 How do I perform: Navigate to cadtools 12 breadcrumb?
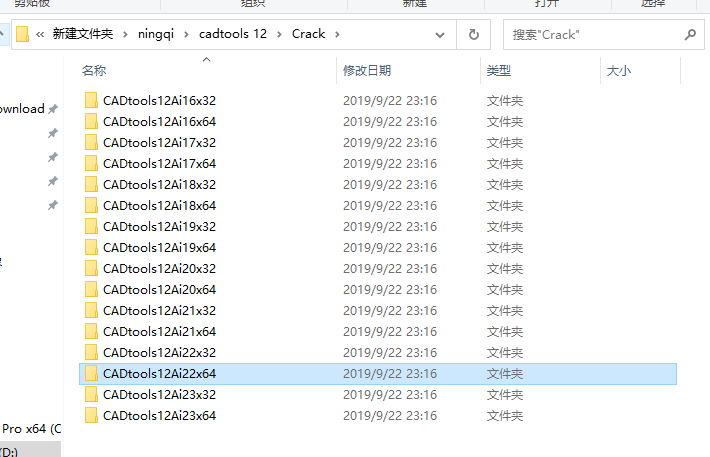(233, 34)
